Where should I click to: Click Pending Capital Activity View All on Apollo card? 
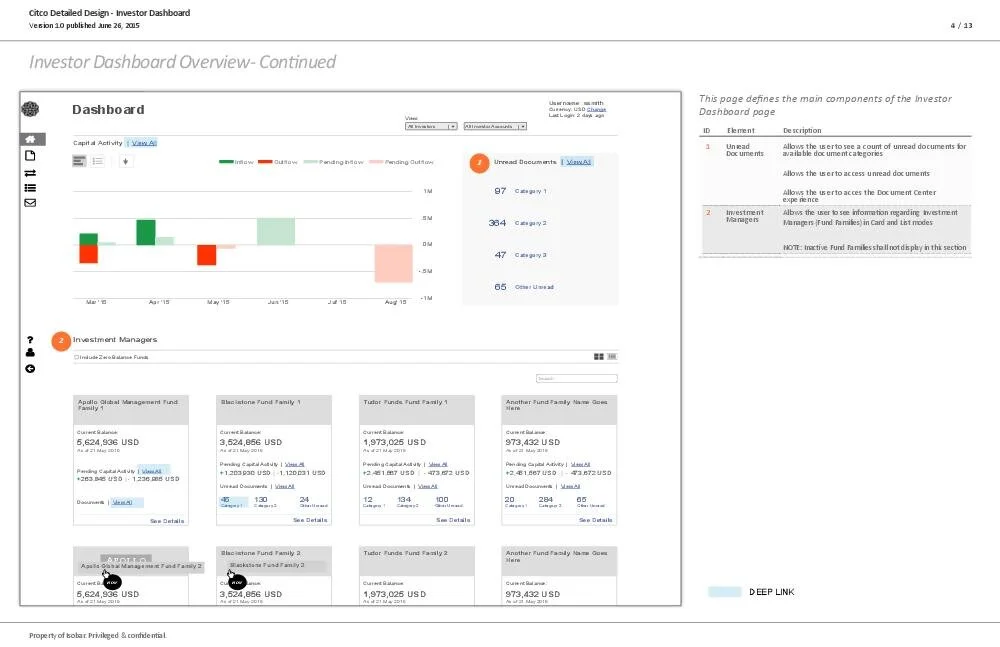[152, 471]
